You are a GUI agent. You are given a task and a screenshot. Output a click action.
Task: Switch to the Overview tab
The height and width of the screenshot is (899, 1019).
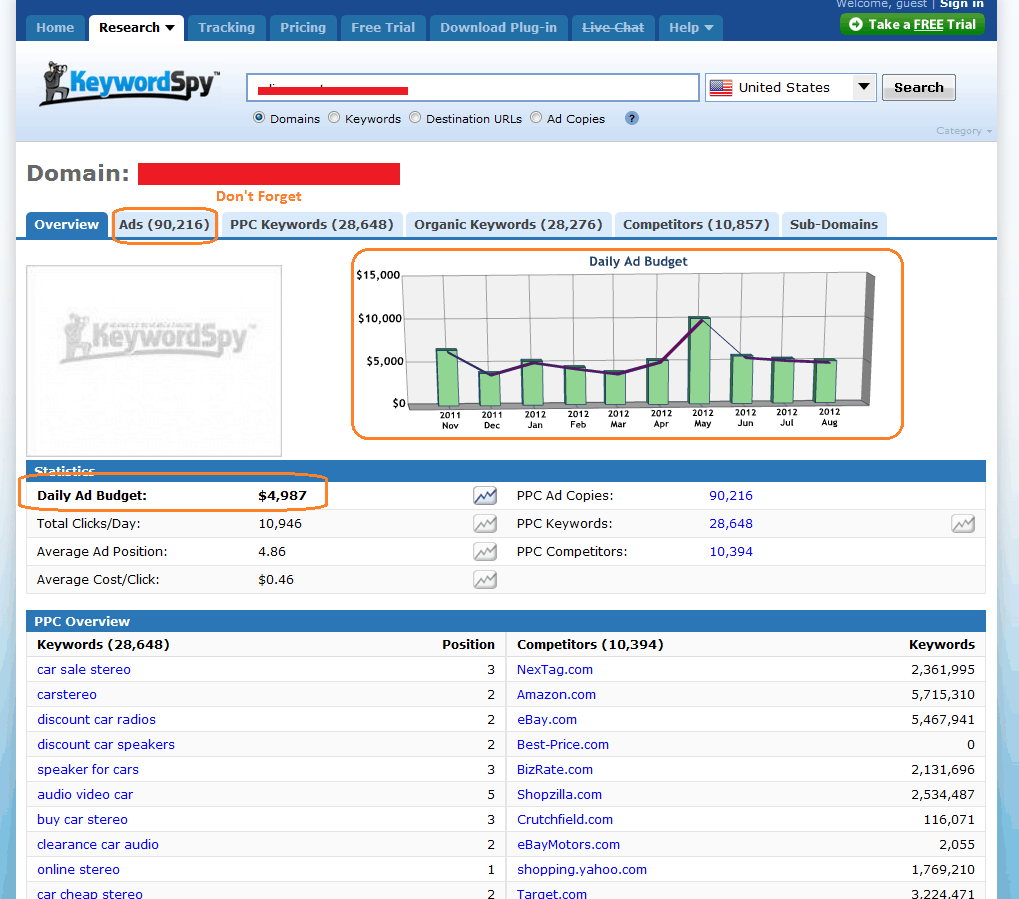[67, 225]
